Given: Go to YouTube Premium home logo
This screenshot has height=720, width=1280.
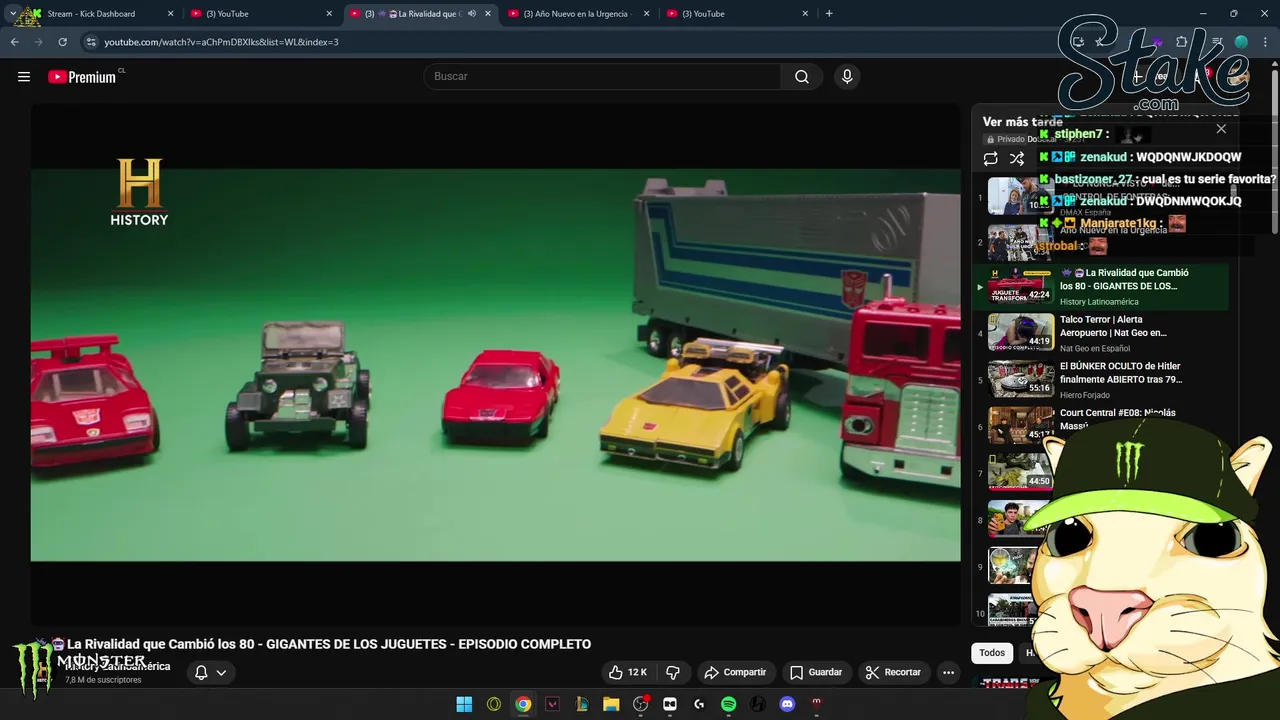Looking at the screenshot, I should click(x=82, y=77).
